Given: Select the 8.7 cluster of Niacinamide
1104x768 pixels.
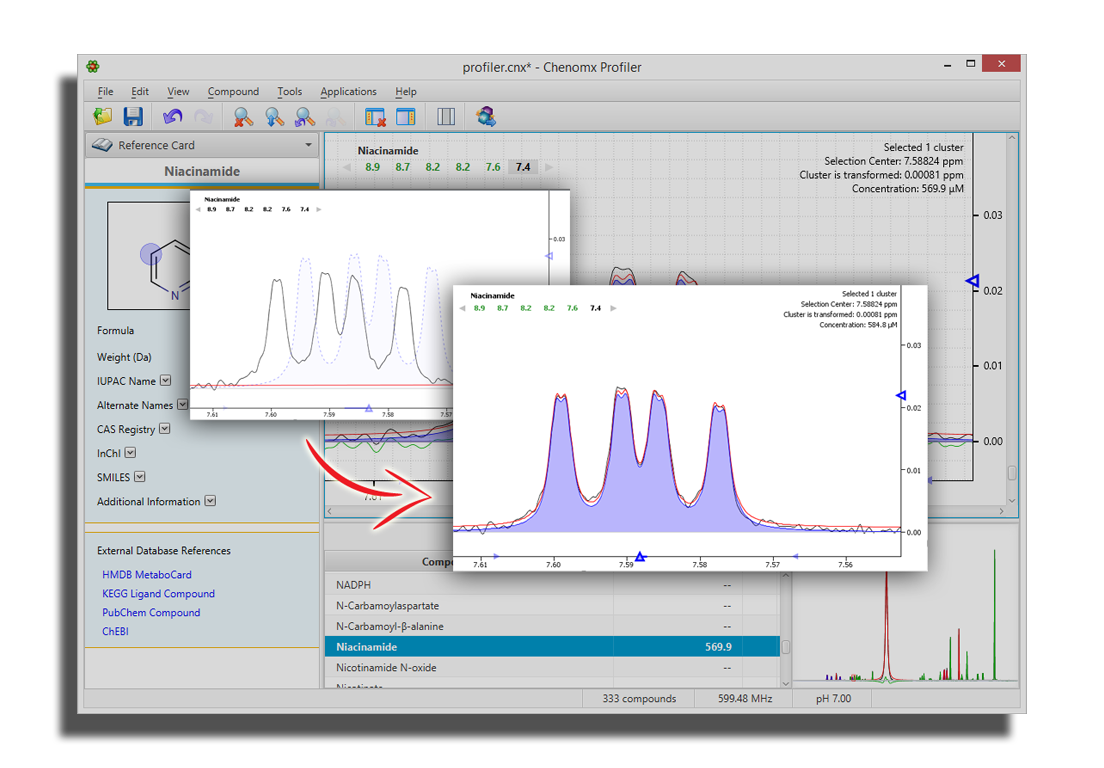Looking at the screenshot, I should coord(402,168).
